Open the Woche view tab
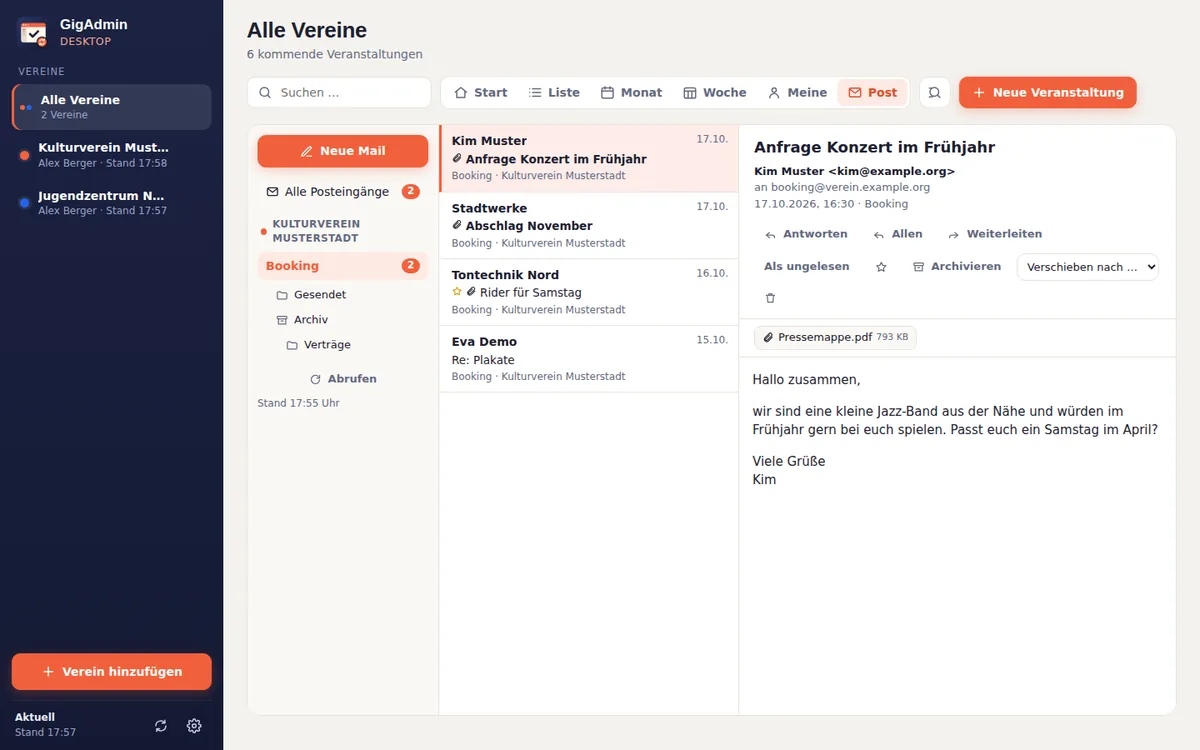Viewport: 1200px width, 750px height. [715, 92]
